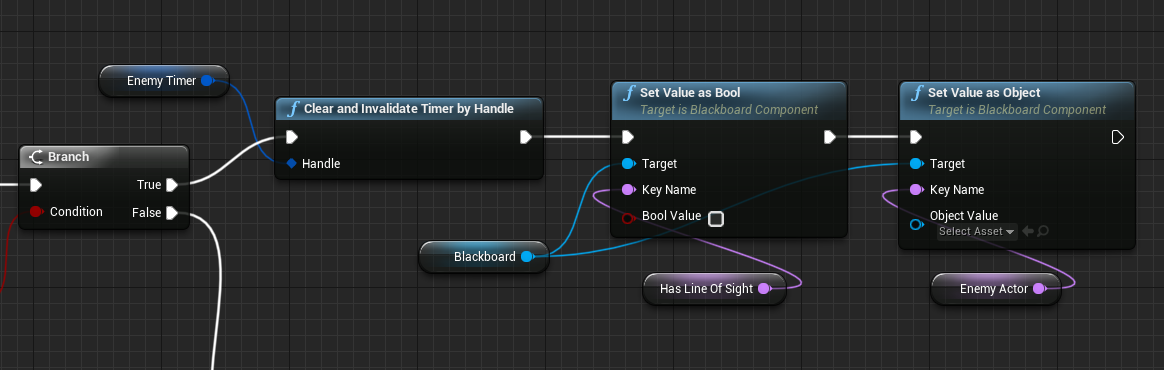Select the Set Value as Object node title
The image size is (1164, 370).
(984, 93)
